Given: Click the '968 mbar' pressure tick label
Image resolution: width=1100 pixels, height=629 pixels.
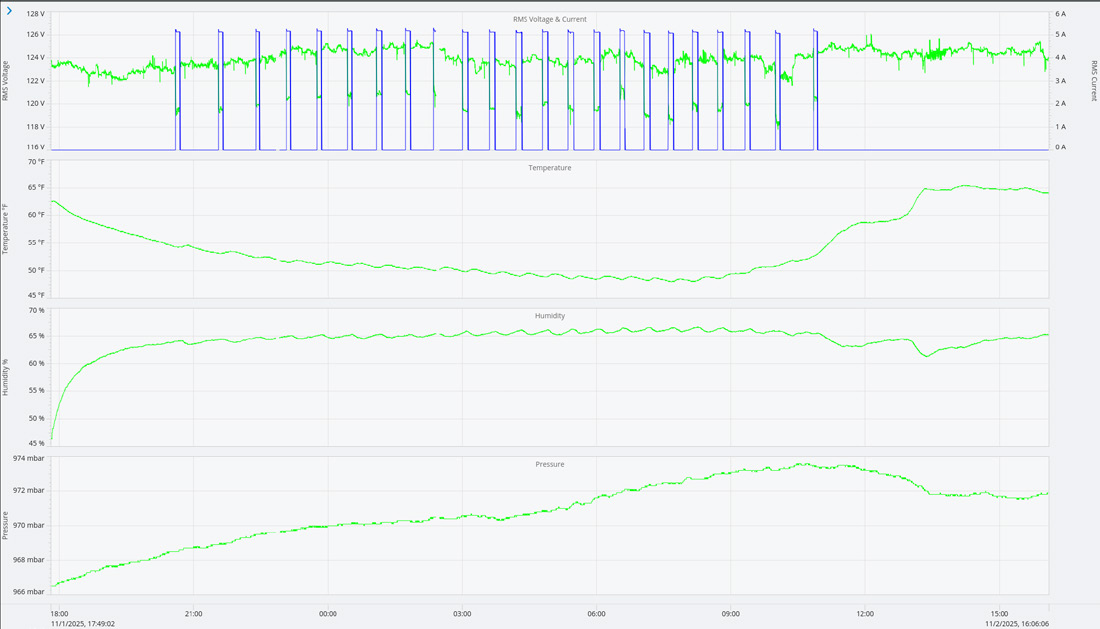Looking at the screenshot, I should [x=28, y=560].
